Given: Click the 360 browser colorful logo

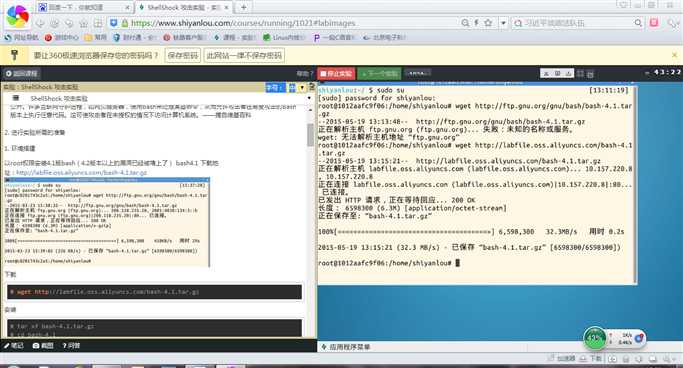Looking at the screenshot, I should (17, 16).
